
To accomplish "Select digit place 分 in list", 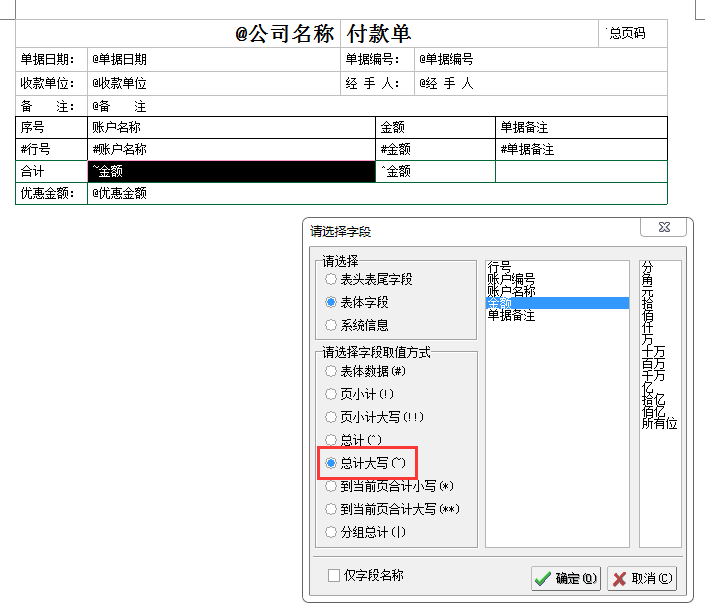I will tap(660, 268).
